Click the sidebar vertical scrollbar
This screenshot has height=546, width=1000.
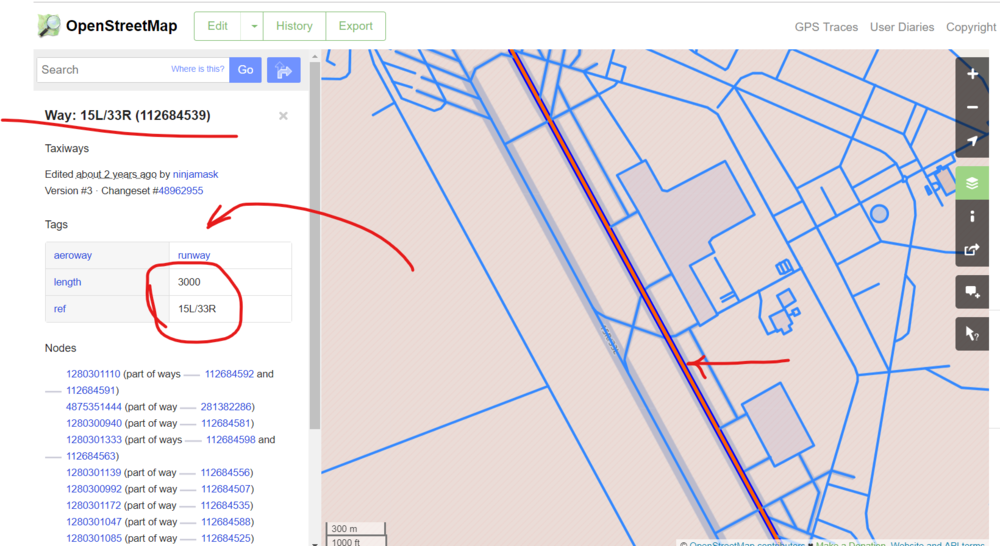[314, 246]
